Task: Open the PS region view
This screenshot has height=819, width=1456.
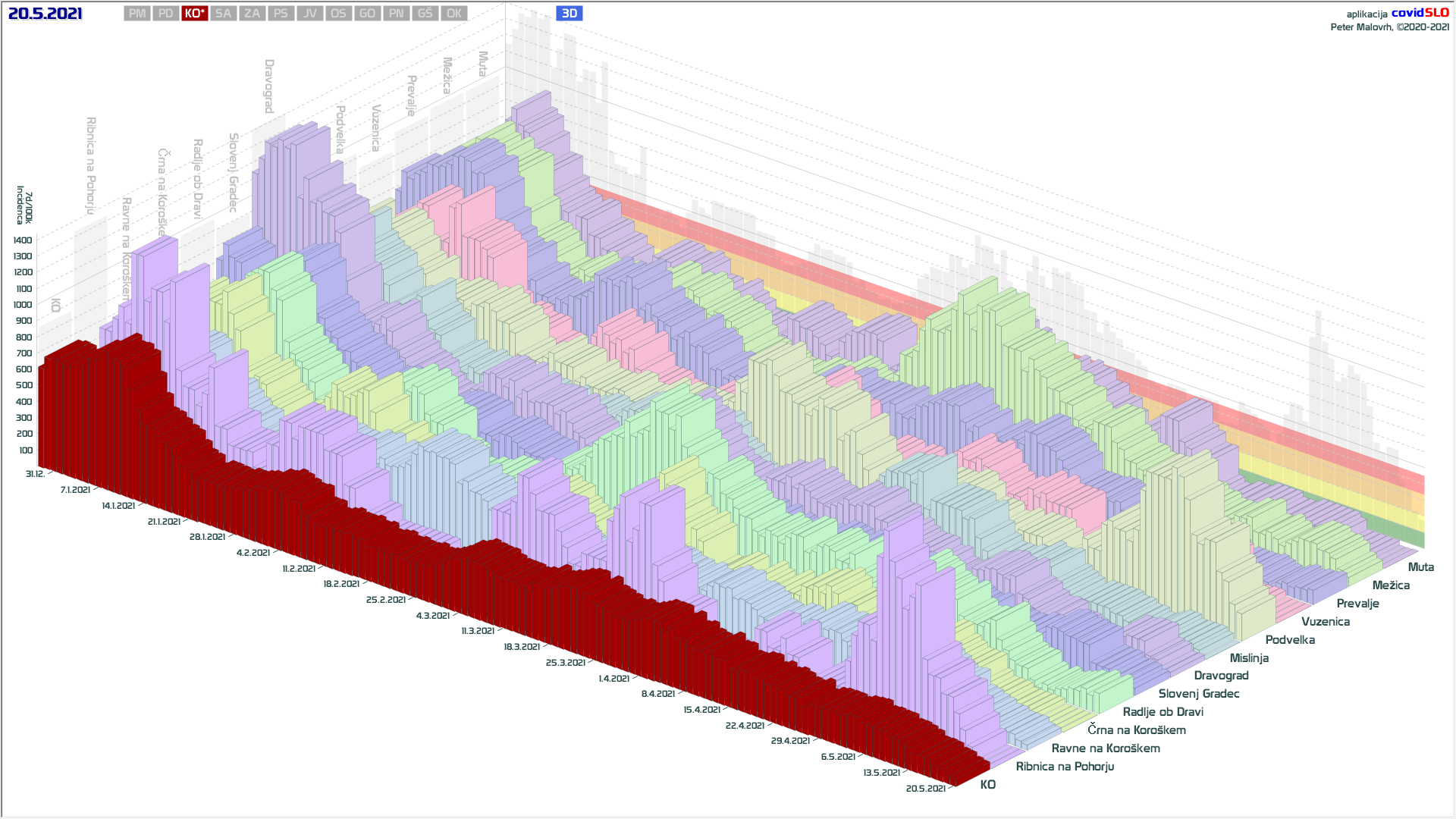Action: [x=281, y=14]
